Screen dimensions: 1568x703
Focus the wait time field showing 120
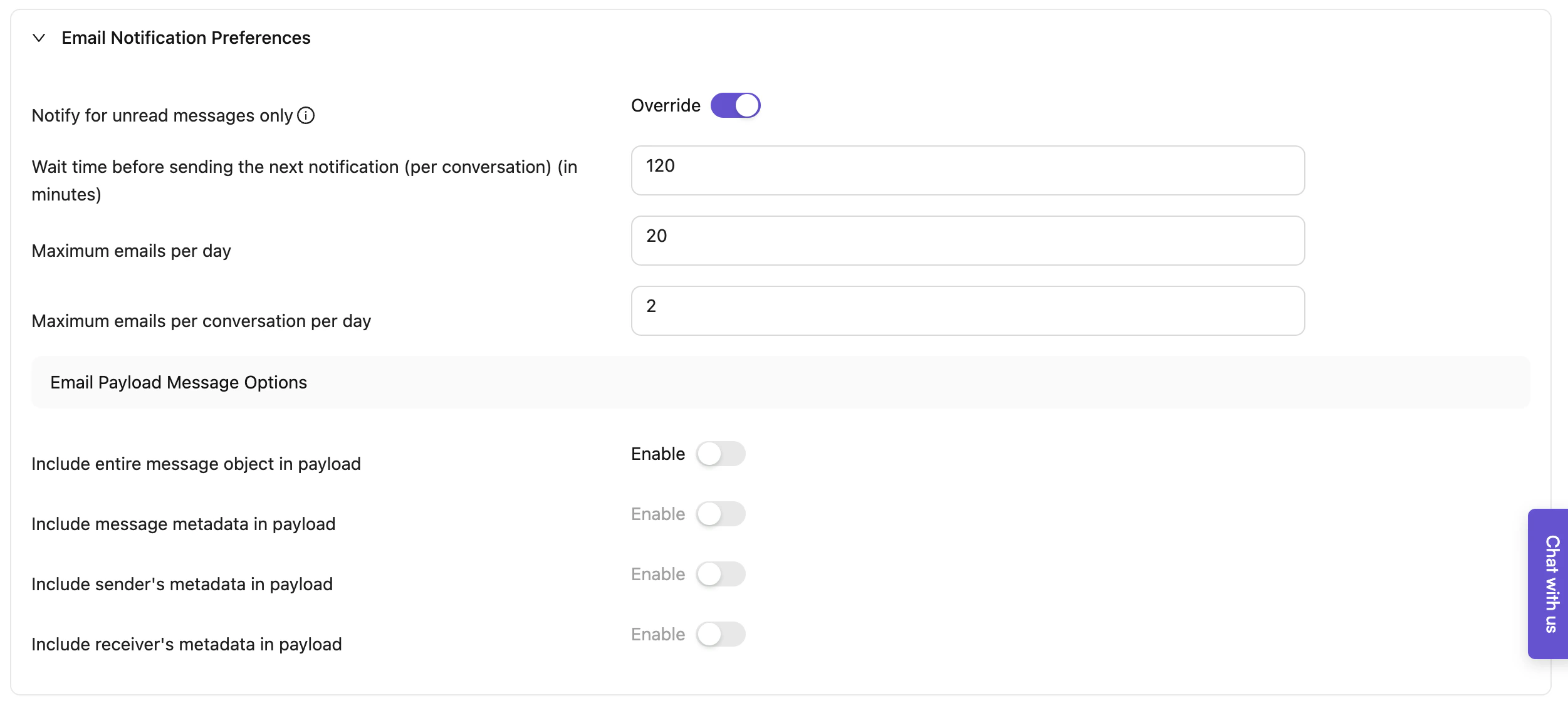tap(967, 170)
